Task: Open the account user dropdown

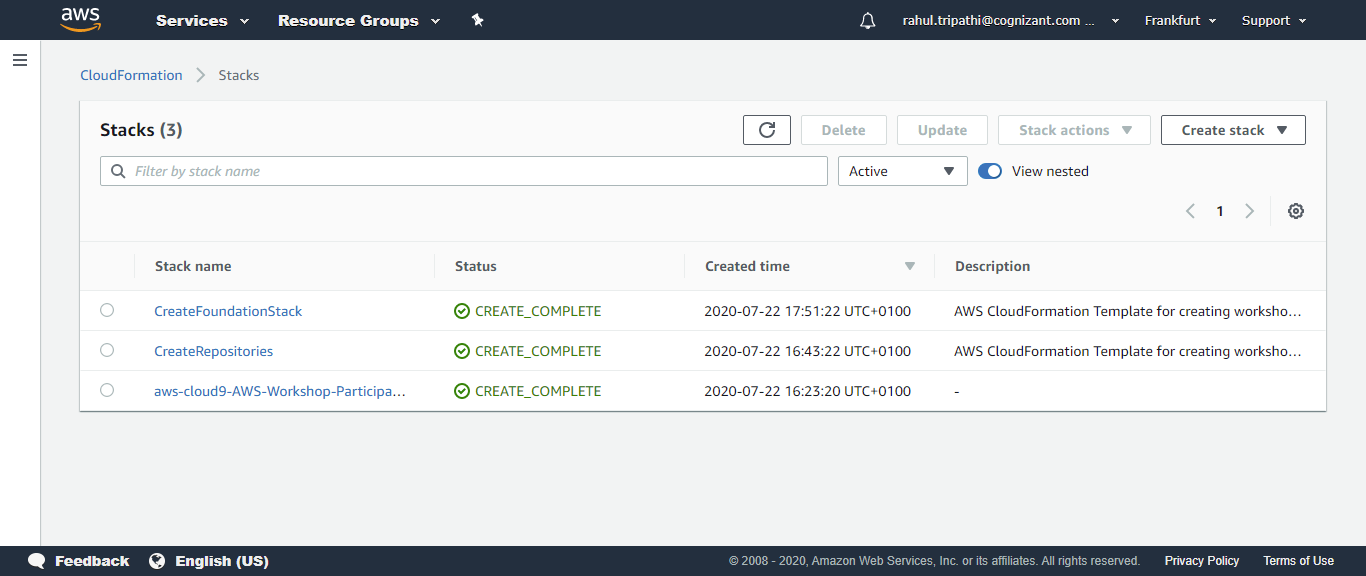Action: [1011, 20]
